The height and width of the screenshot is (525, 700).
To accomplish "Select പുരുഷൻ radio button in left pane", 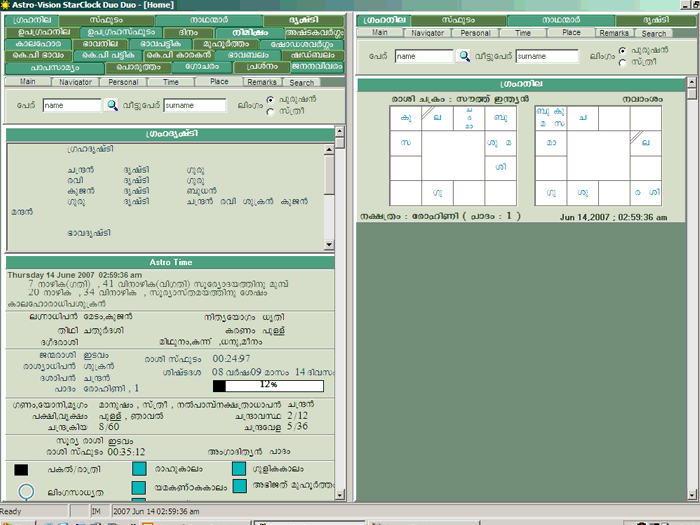I will (270, 99).
